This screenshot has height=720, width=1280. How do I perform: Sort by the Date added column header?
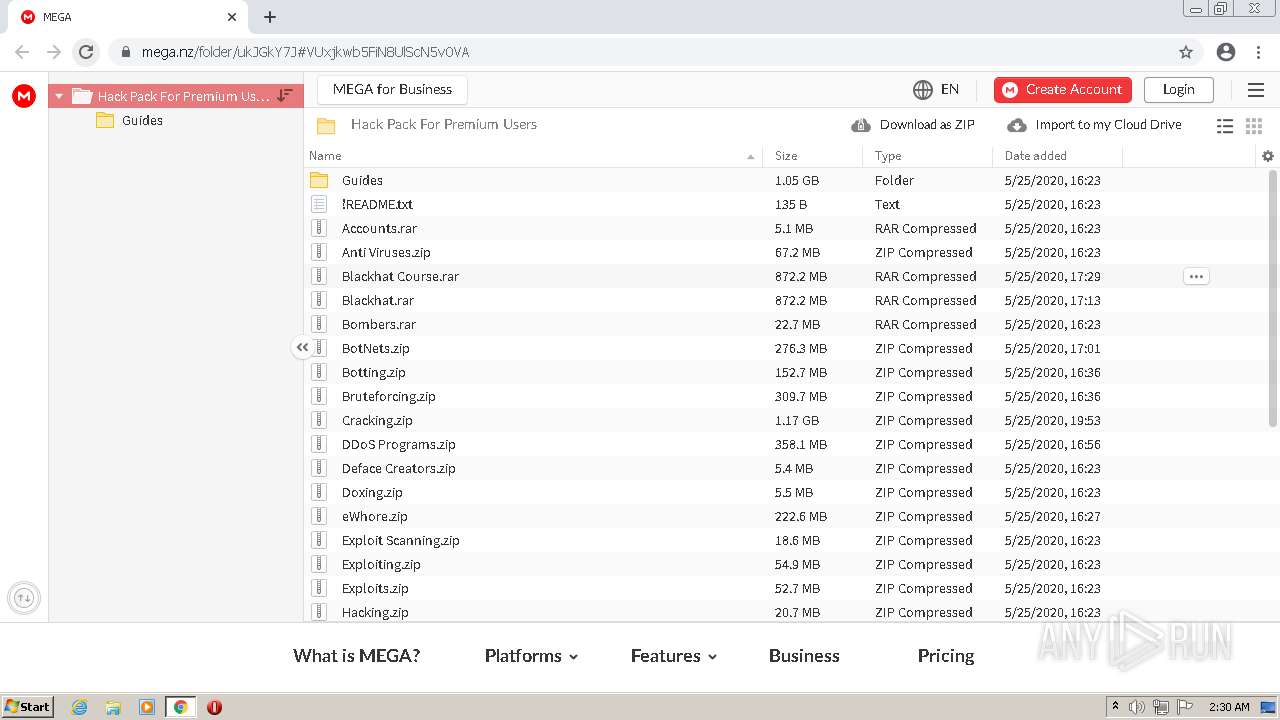(1036, 156)
